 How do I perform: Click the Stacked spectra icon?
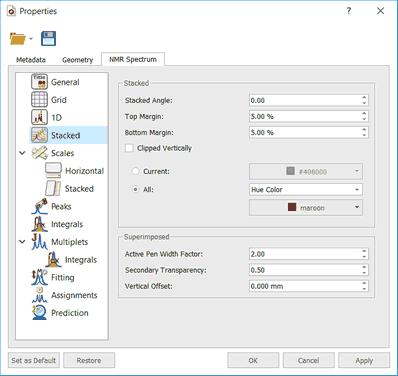39,135
